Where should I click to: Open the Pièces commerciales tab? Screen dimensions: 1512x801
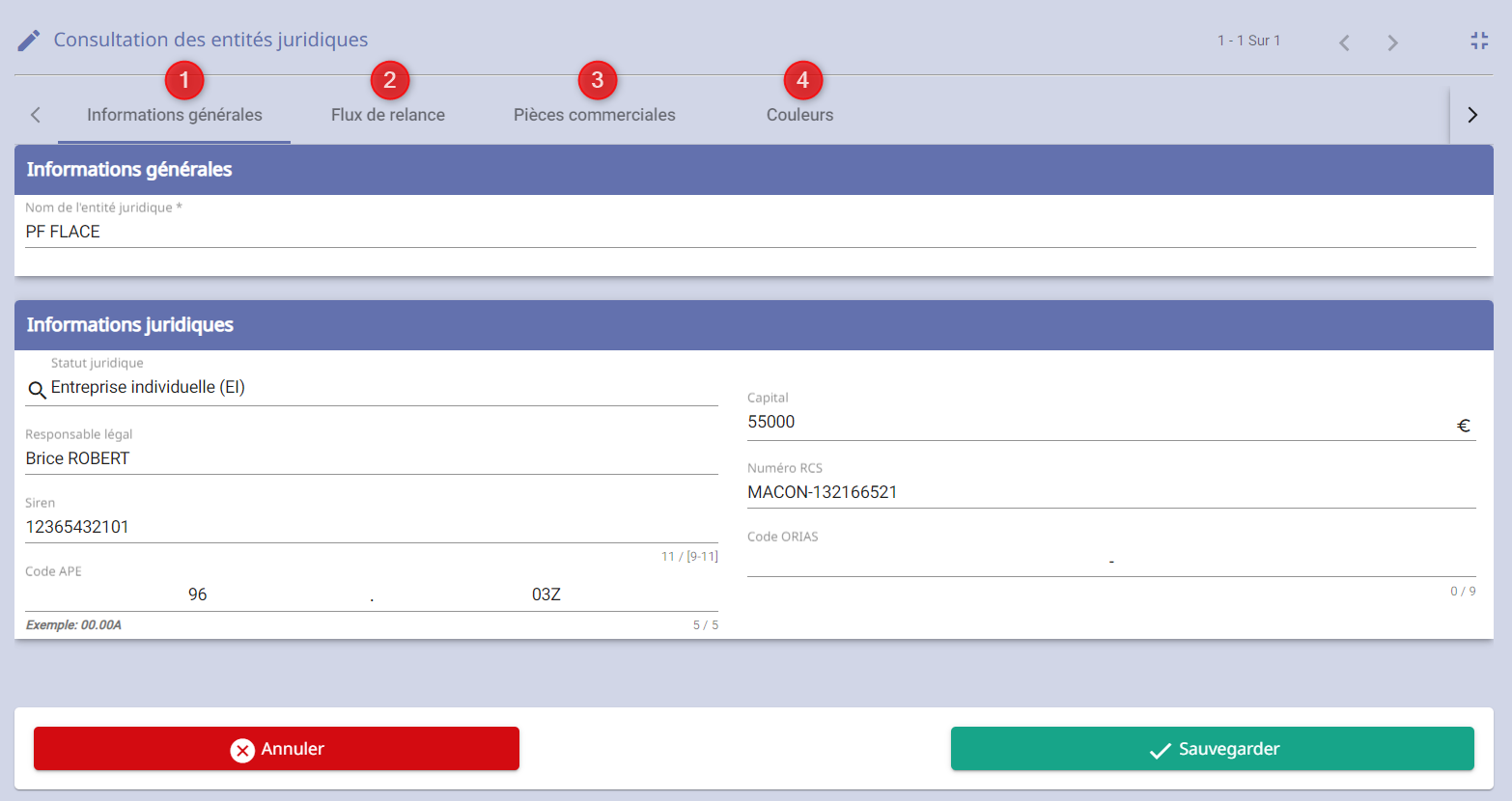pos(594,115)
